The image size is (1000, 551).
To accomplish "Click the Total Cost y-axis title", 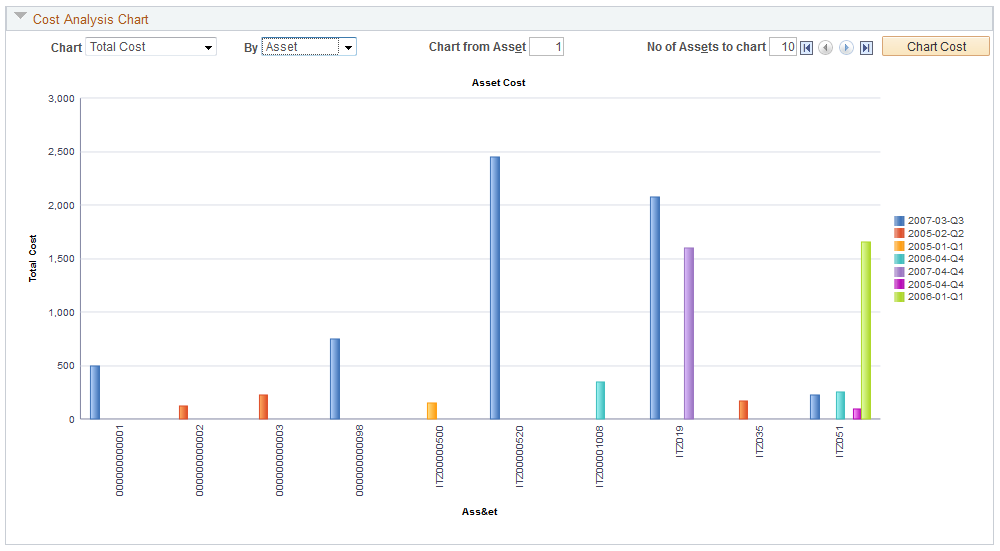I will 33,258.
